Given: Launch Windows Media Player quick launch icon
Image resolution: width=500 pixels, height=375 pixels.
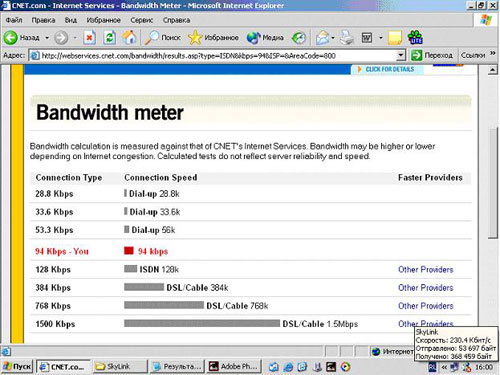Looking at the screenshot, I should (x=346, y=367).
